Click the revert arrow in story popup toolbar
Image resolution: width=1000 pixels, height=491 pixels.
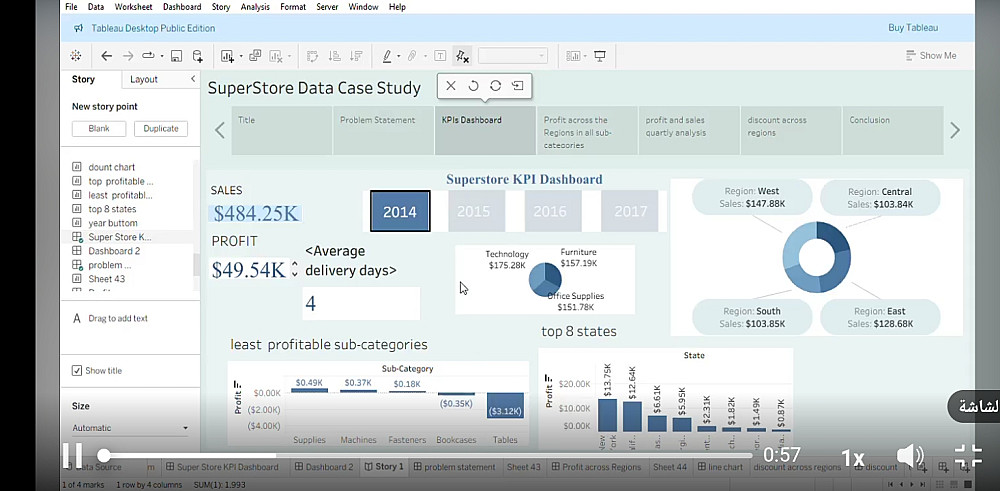pos(473,85)
